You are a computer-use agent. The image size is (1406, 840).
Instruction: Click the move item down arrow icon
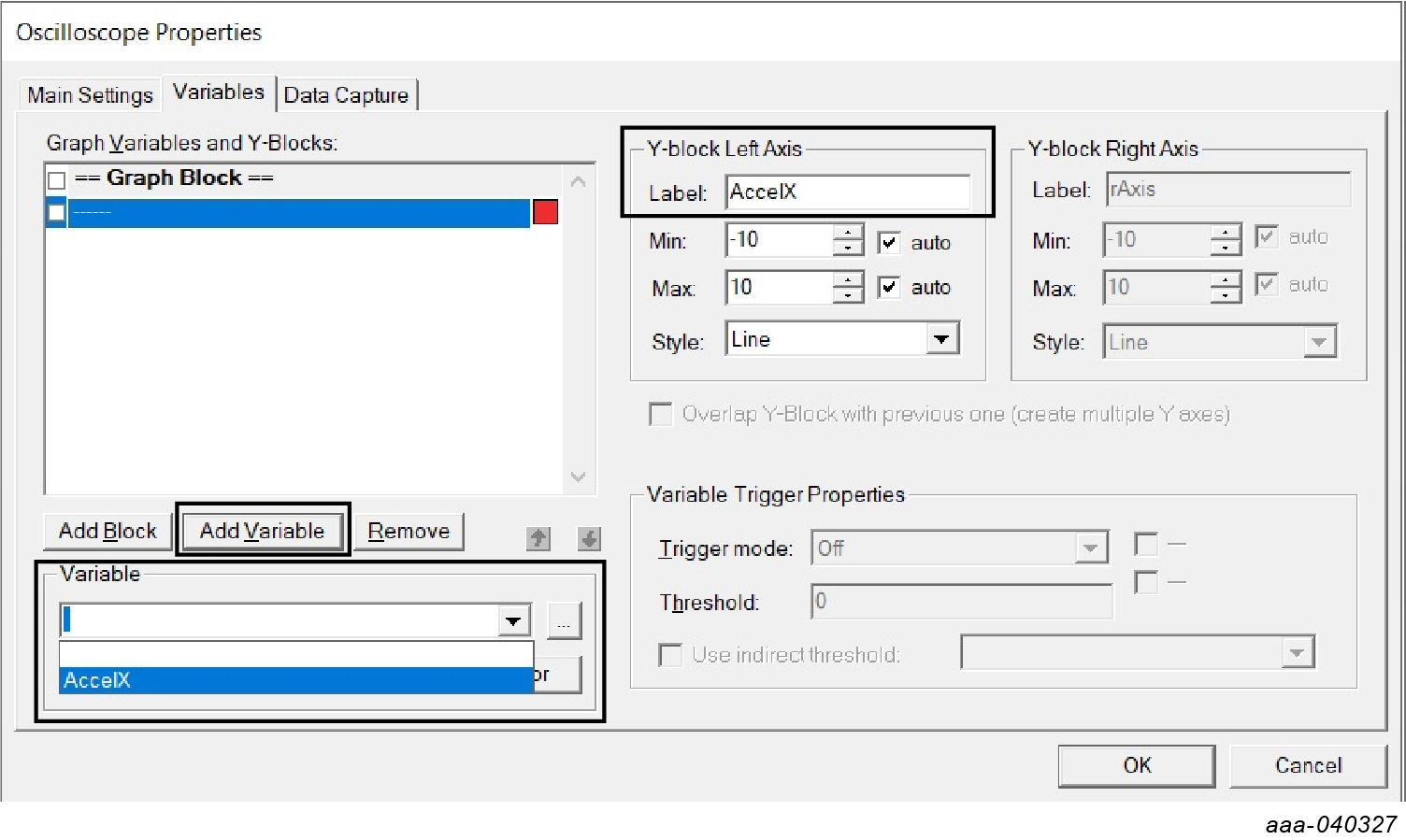click(x=589, y=538)
